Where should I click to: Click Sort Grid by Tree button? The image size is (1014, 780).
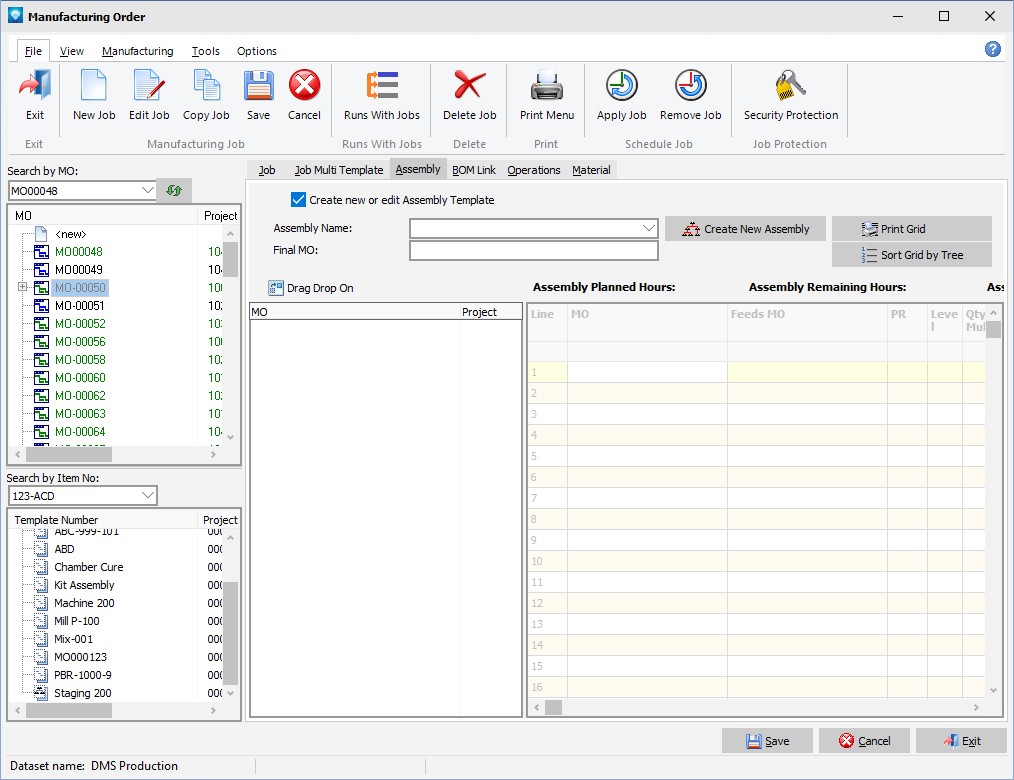point(912,255)
